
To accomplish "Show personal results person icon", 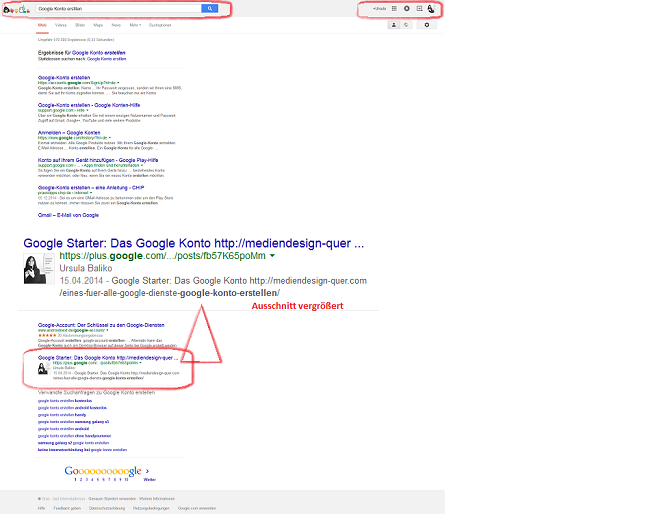I will pos(393,25).
